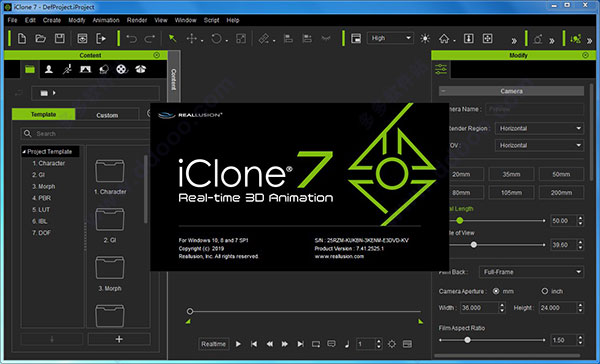Open the Animation menu
The image size is (600, 364).
(106, 20)
